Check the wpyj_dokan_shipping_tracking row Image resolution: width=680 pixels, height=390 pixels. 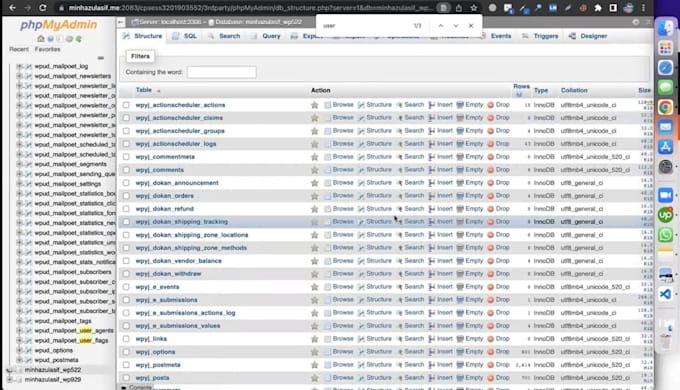pos(126,222)
